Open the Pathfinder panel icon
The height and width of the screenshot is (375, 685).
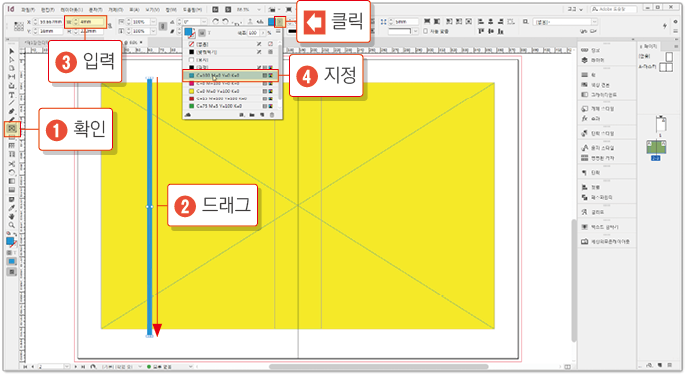click(x=585, y=197)
